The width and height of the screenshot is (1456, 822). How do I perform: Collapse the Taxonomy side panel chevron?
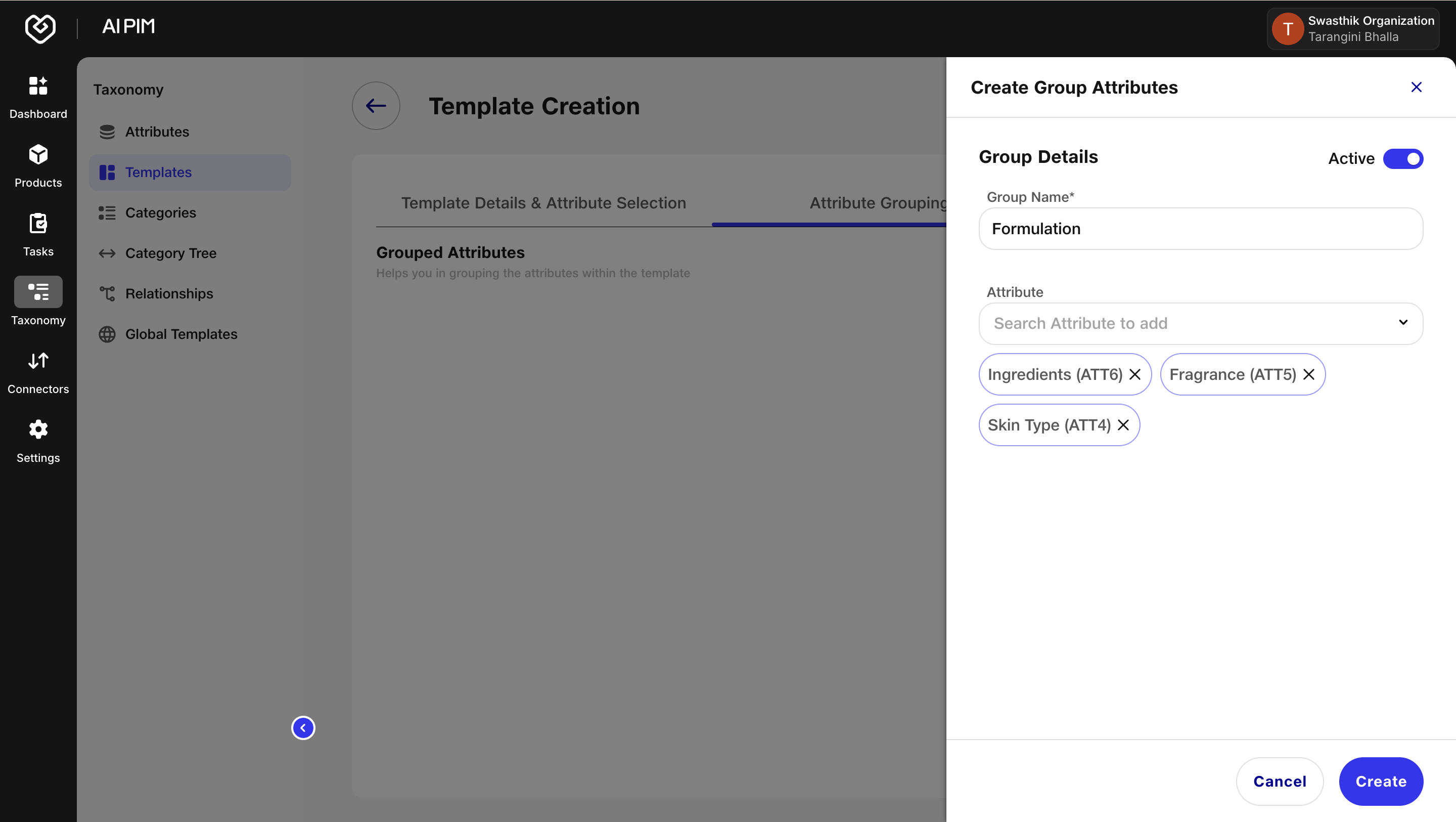click(x=303, y=727)
